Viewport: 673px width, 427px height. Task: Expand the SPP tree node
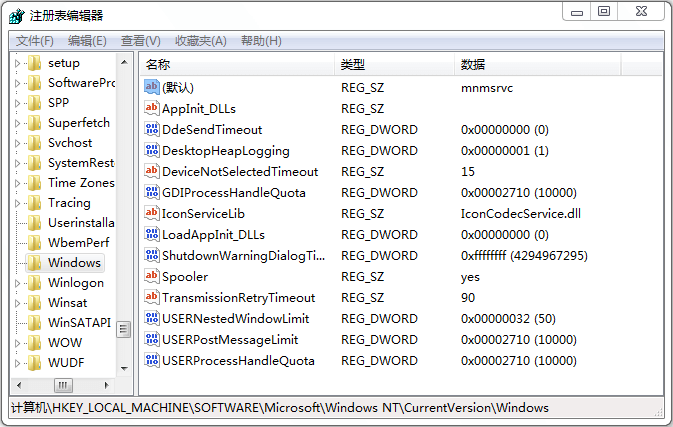tap(17, 103)
